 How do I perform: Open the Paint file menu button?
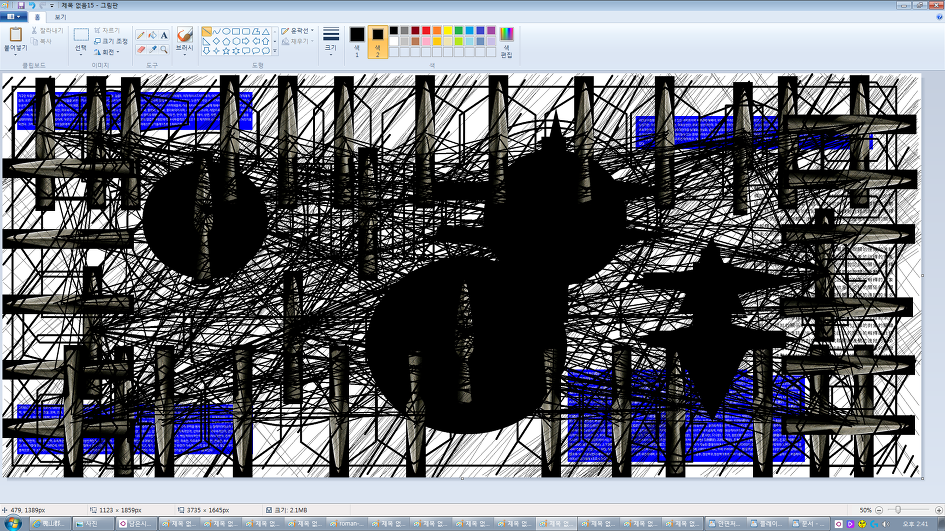click(14, 17)
